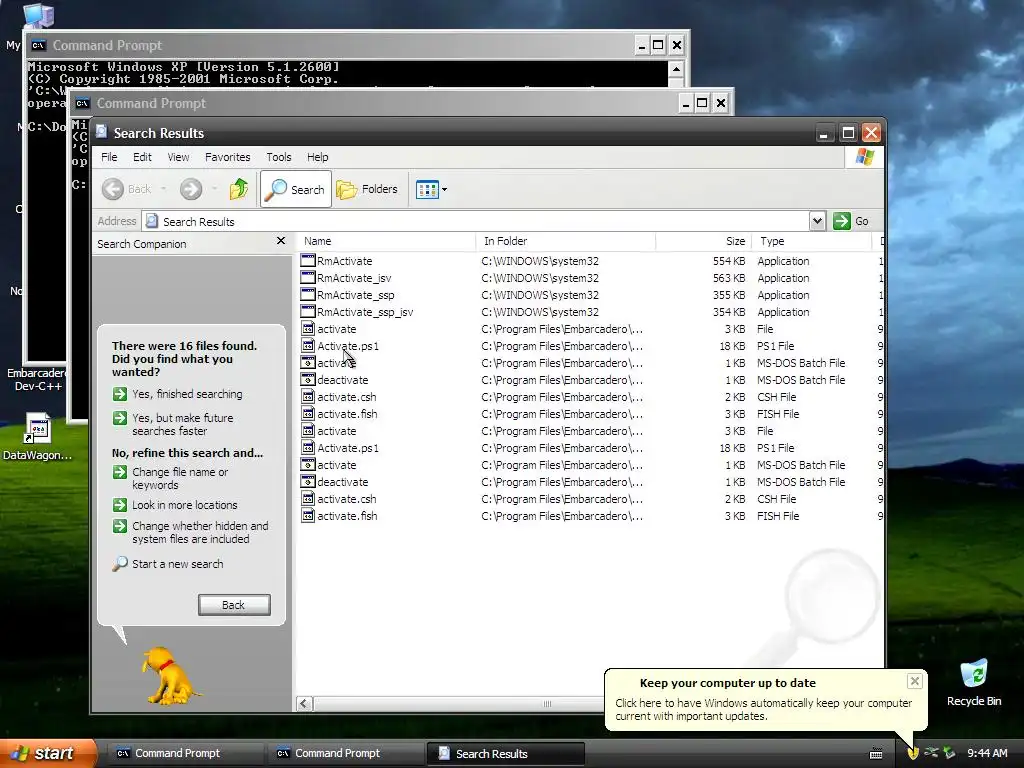Close the Search Companion pane

[281, 241]
